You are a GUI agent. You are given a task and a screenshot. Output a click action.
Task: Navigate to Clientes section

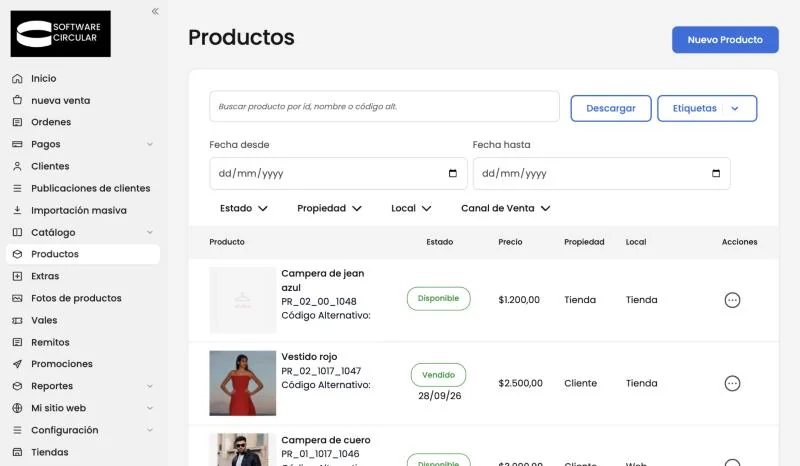coord(50,166)
